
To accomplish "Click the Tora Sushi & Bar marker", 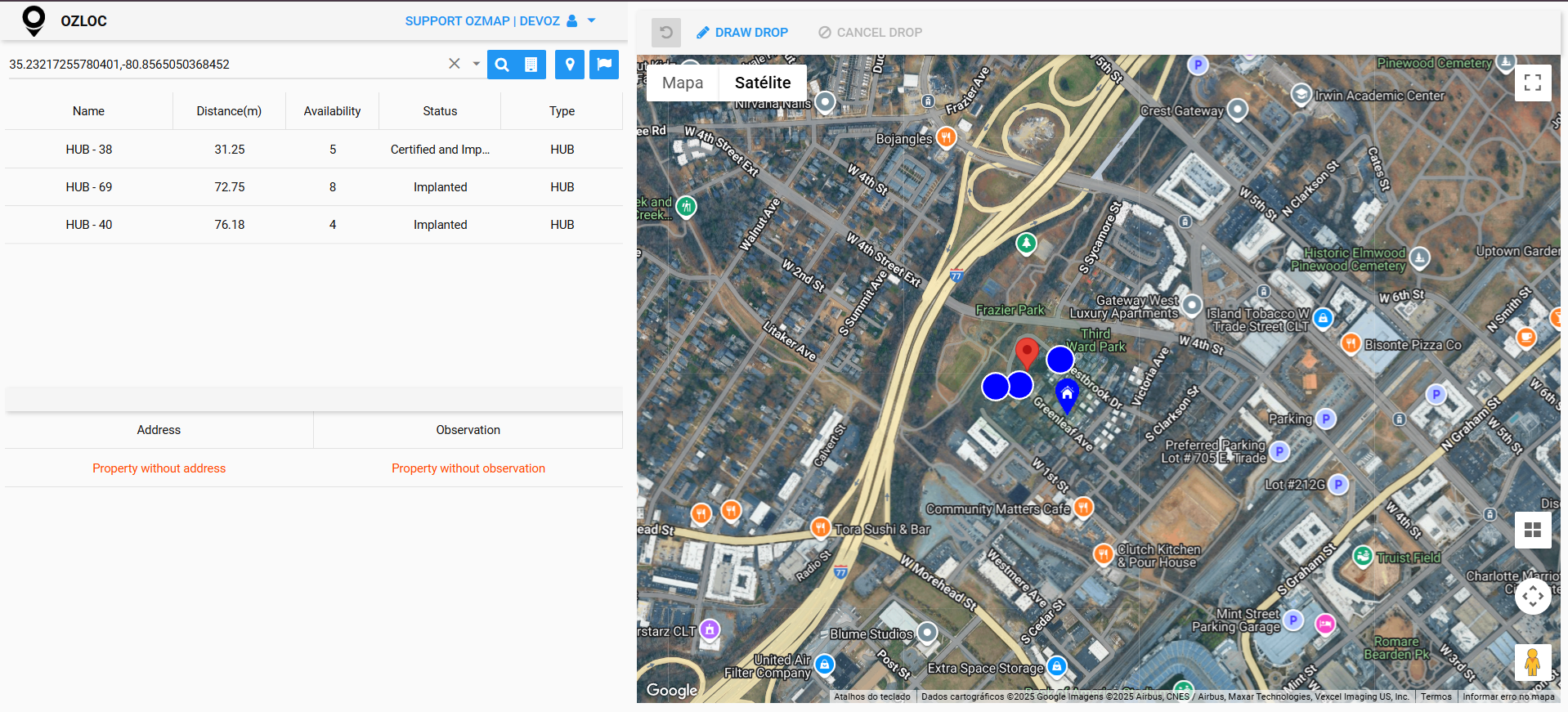I will pyautogui.click(x=821, y=527).
